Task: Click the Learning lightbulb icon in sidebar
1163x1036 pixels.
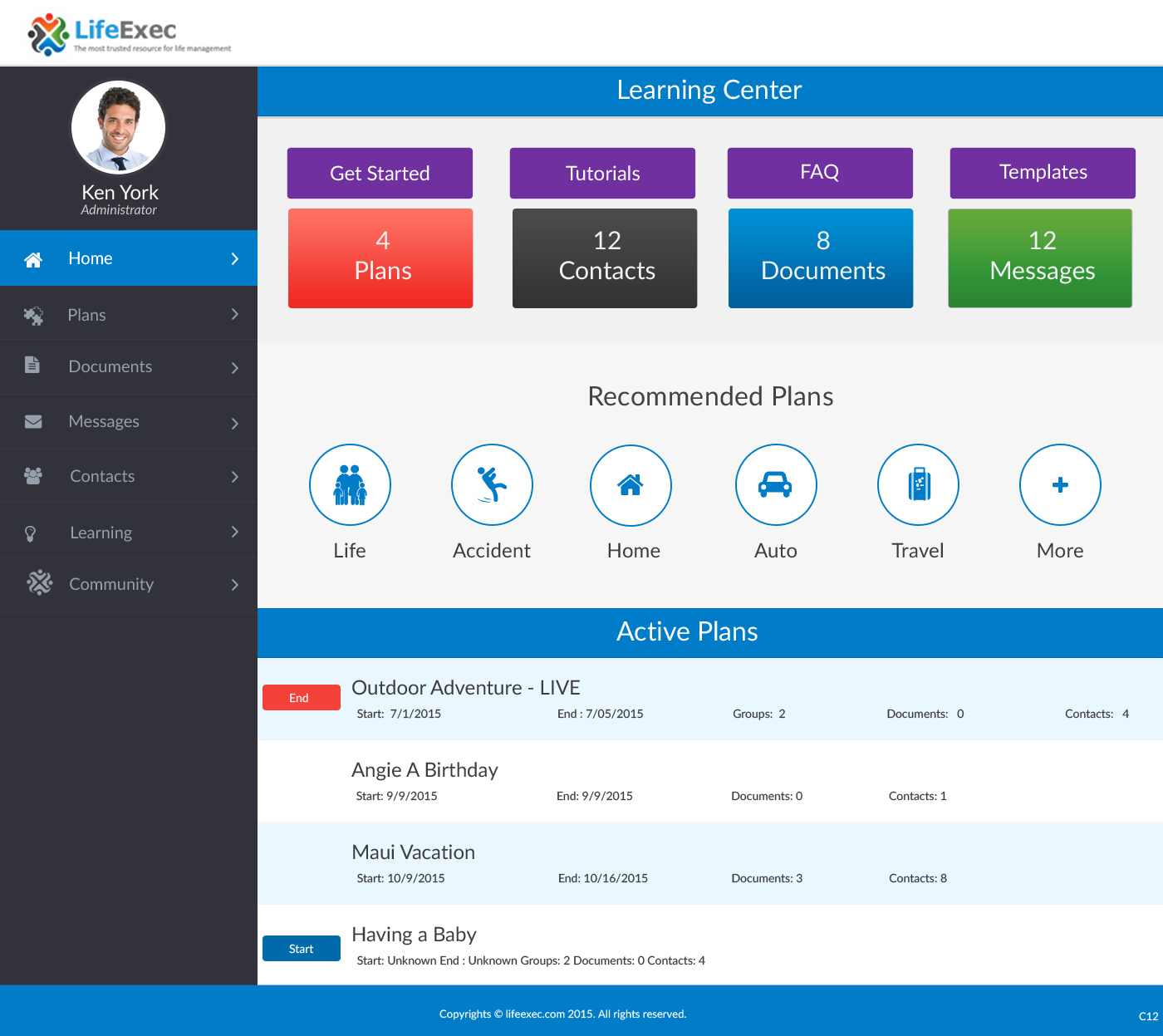Action: 31,533
